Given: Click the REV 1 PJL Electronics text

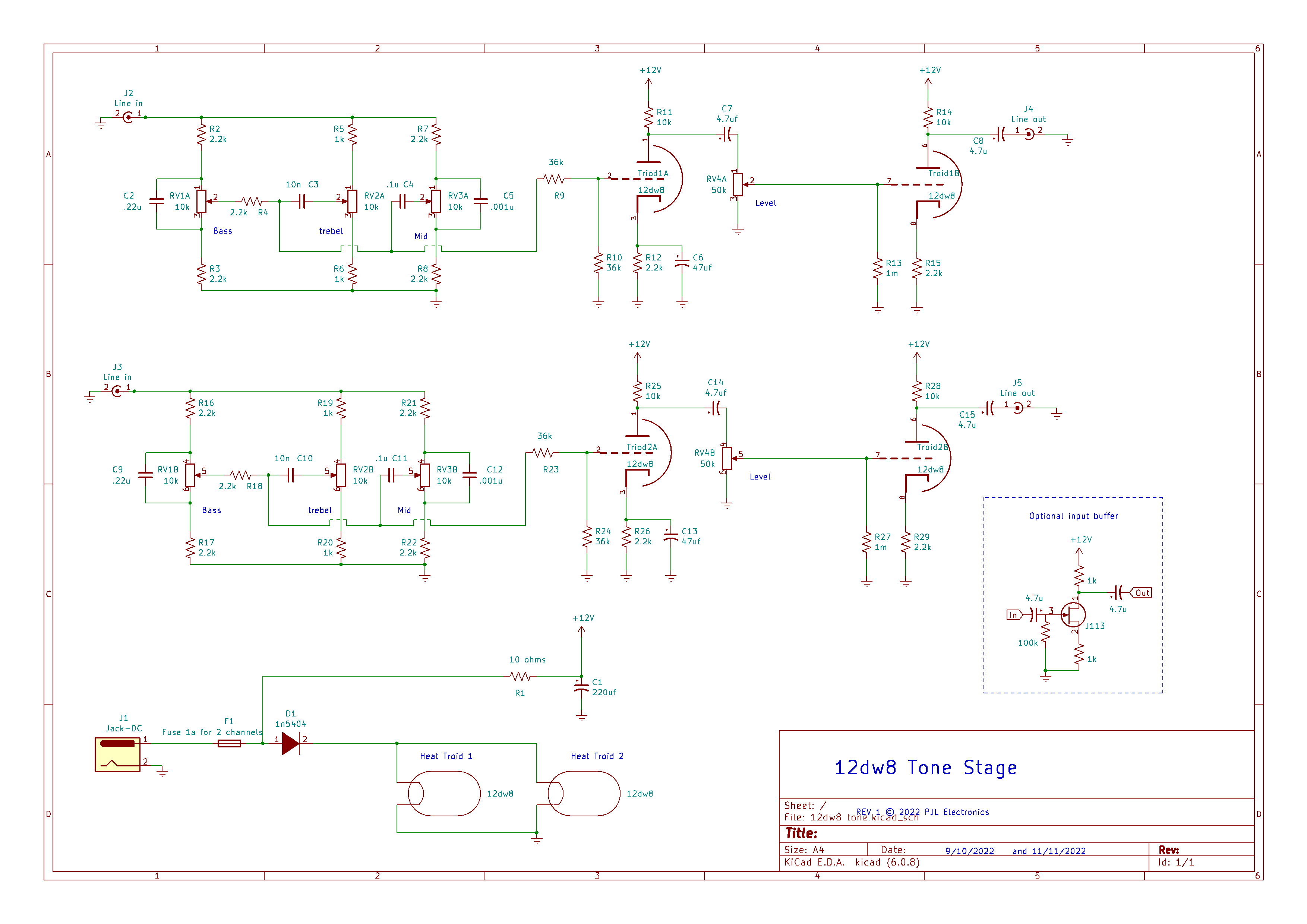Looking at the screenshot, I should (922, 812).
